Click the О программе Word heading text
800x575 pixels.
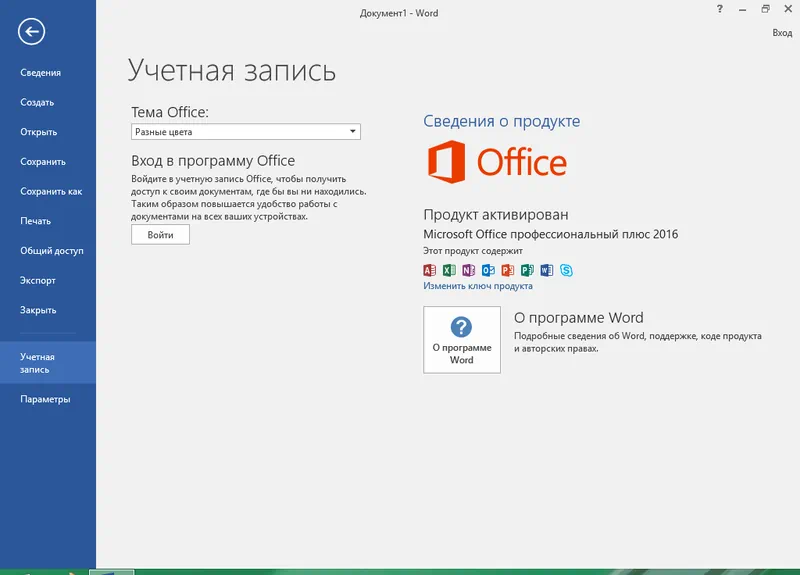pos(579,317)
